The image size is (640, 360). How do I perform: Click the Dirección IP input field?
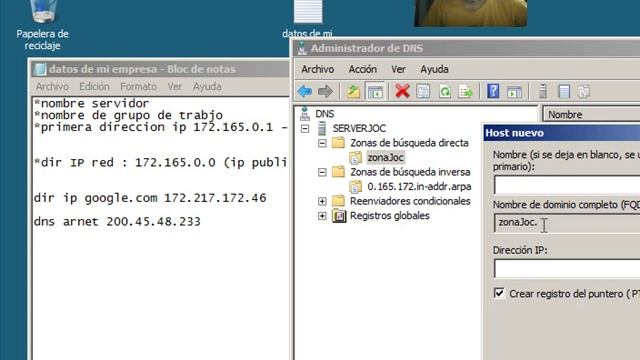(567, 269)
